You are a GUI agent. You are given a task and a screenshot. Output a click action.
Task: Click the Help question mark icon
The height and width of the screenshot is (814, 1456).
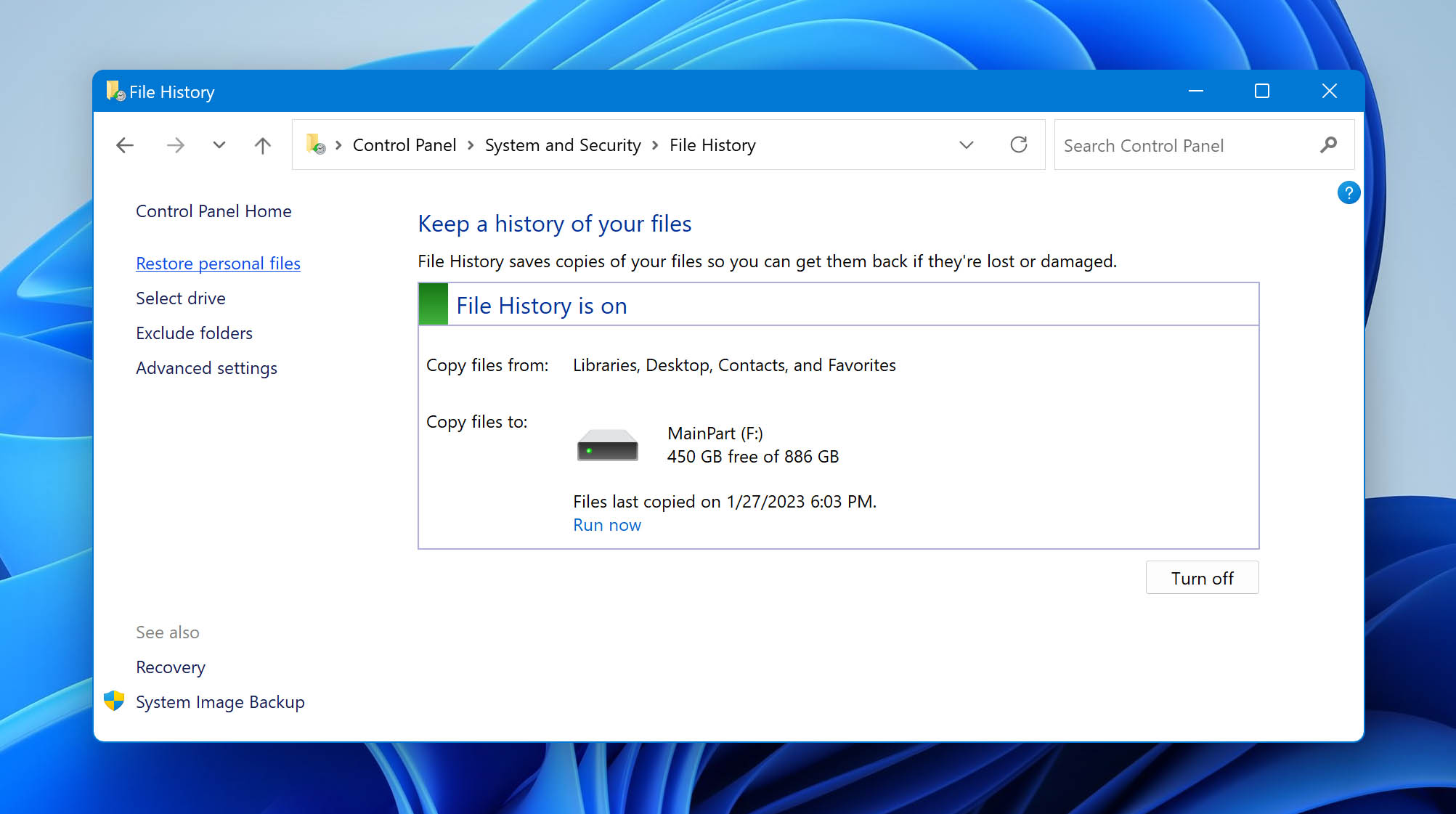click(x=1348, y=192)
